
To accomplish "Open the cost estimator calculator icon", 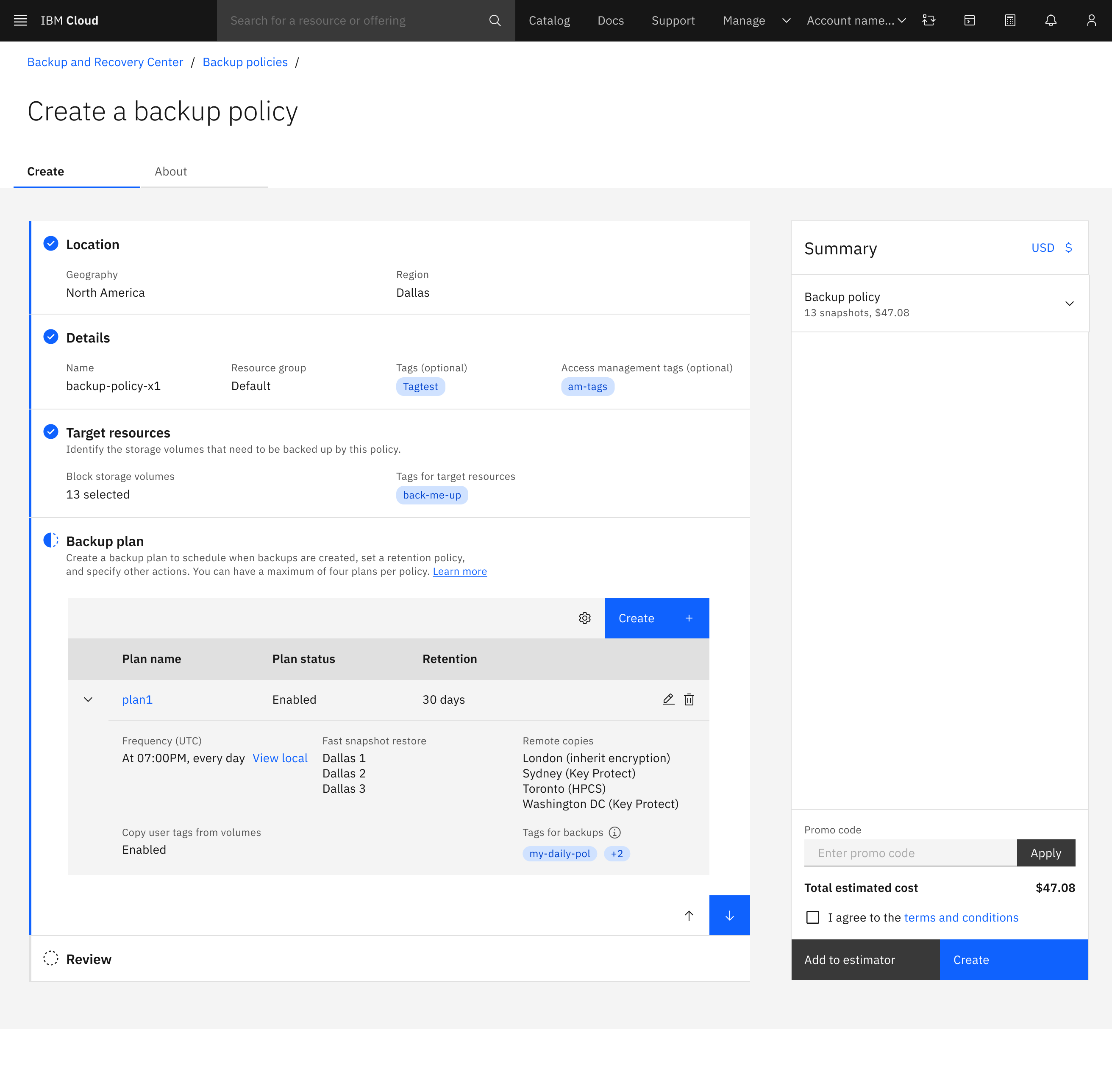I will (x=1010, y=21).
